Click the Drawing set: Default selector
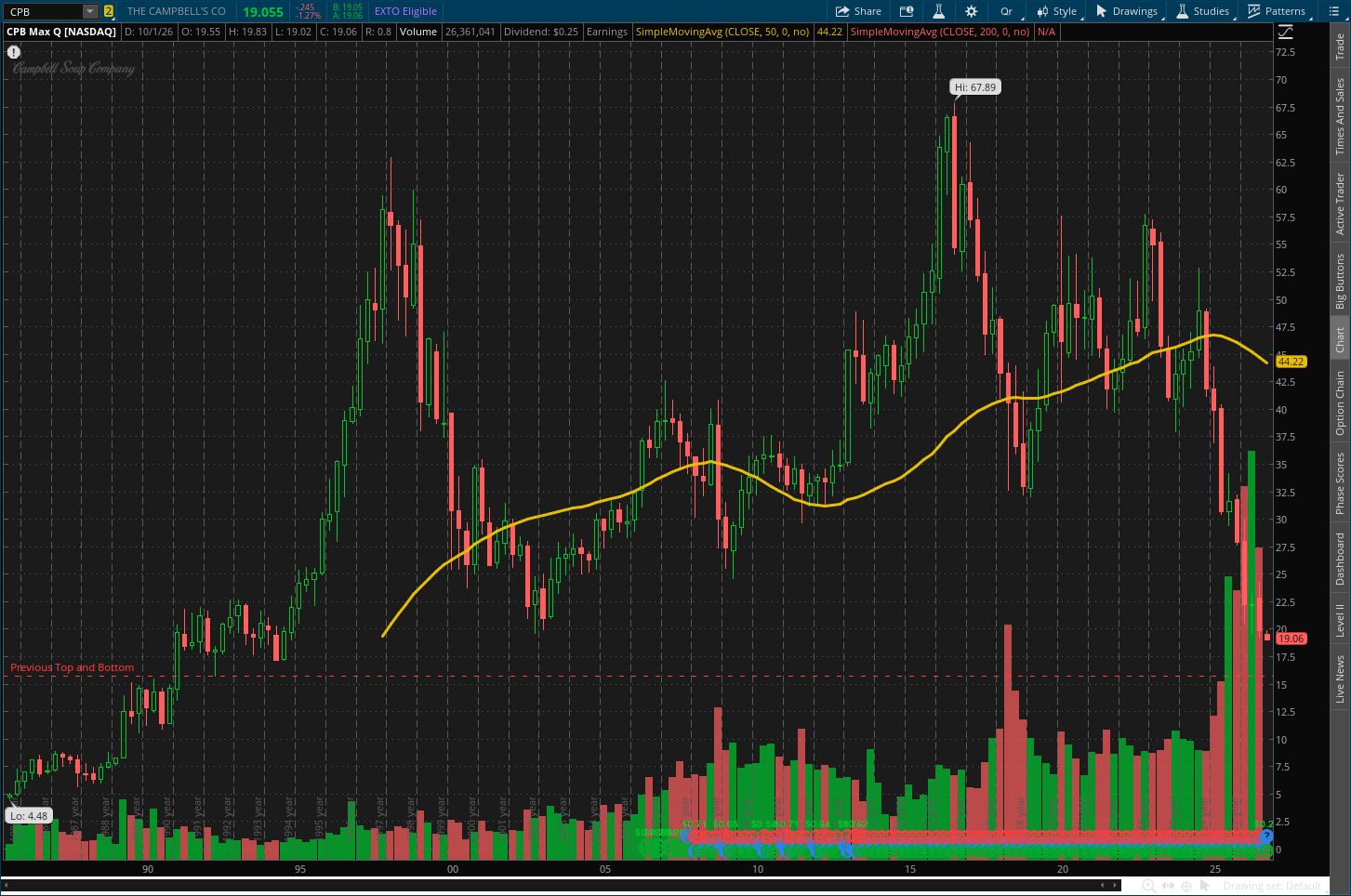 (x=1272, y=886)
